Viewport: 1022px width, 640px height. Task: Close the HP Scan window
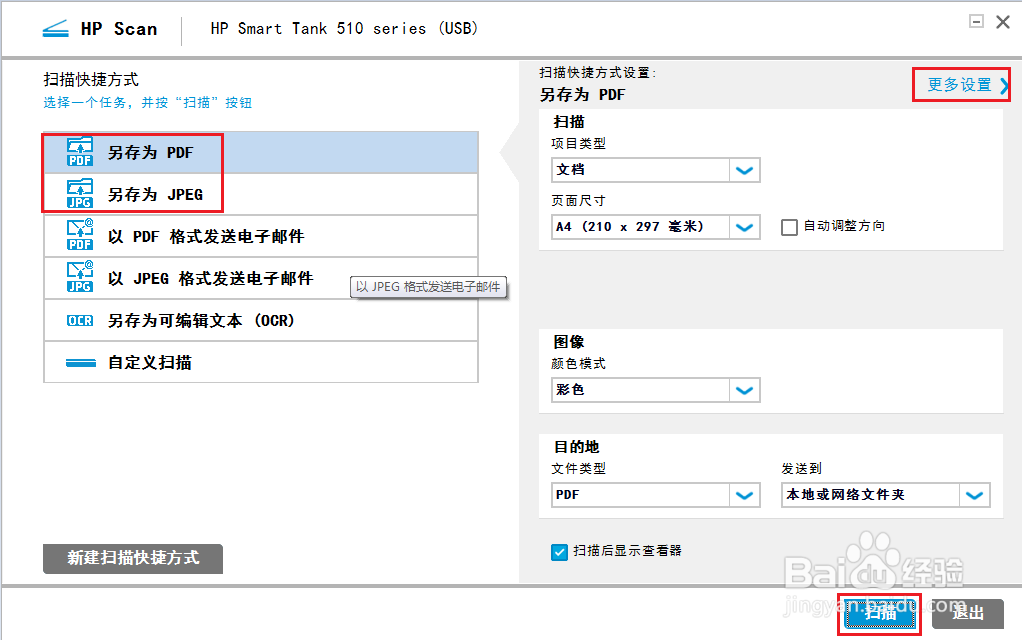pyautogui.click(x=1003, y=22)
